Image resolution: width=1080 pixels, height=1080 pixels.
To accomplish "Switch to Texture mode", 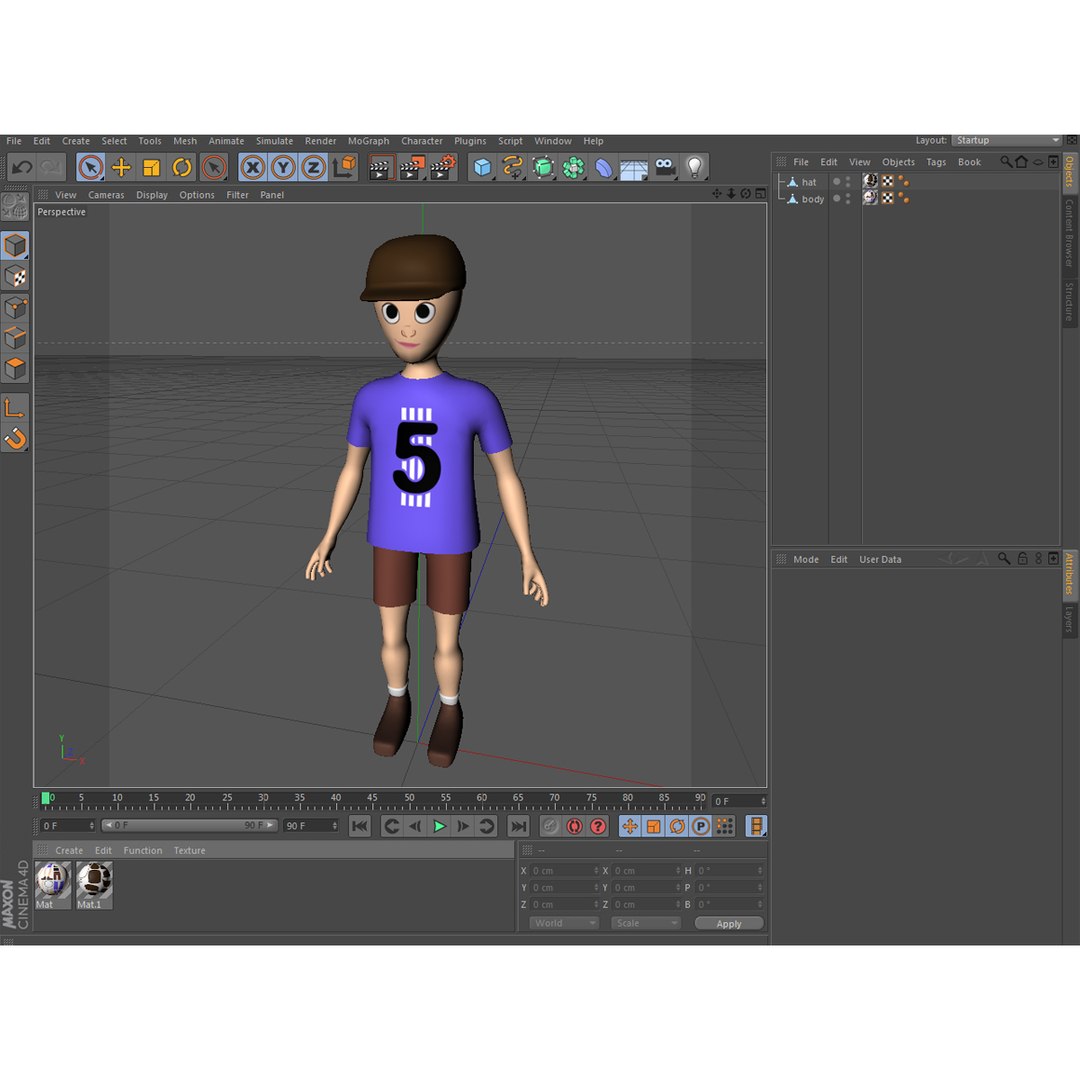I will [14, 276].
